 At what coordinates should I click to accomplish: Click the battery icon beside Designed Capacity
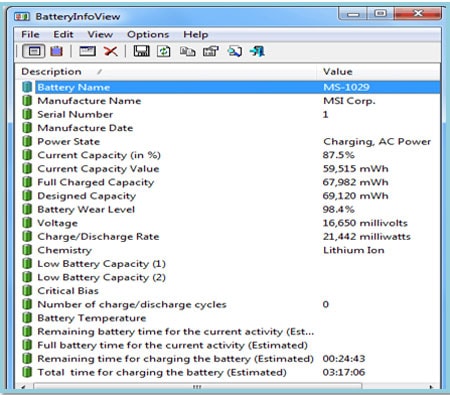tap(27, 196)
